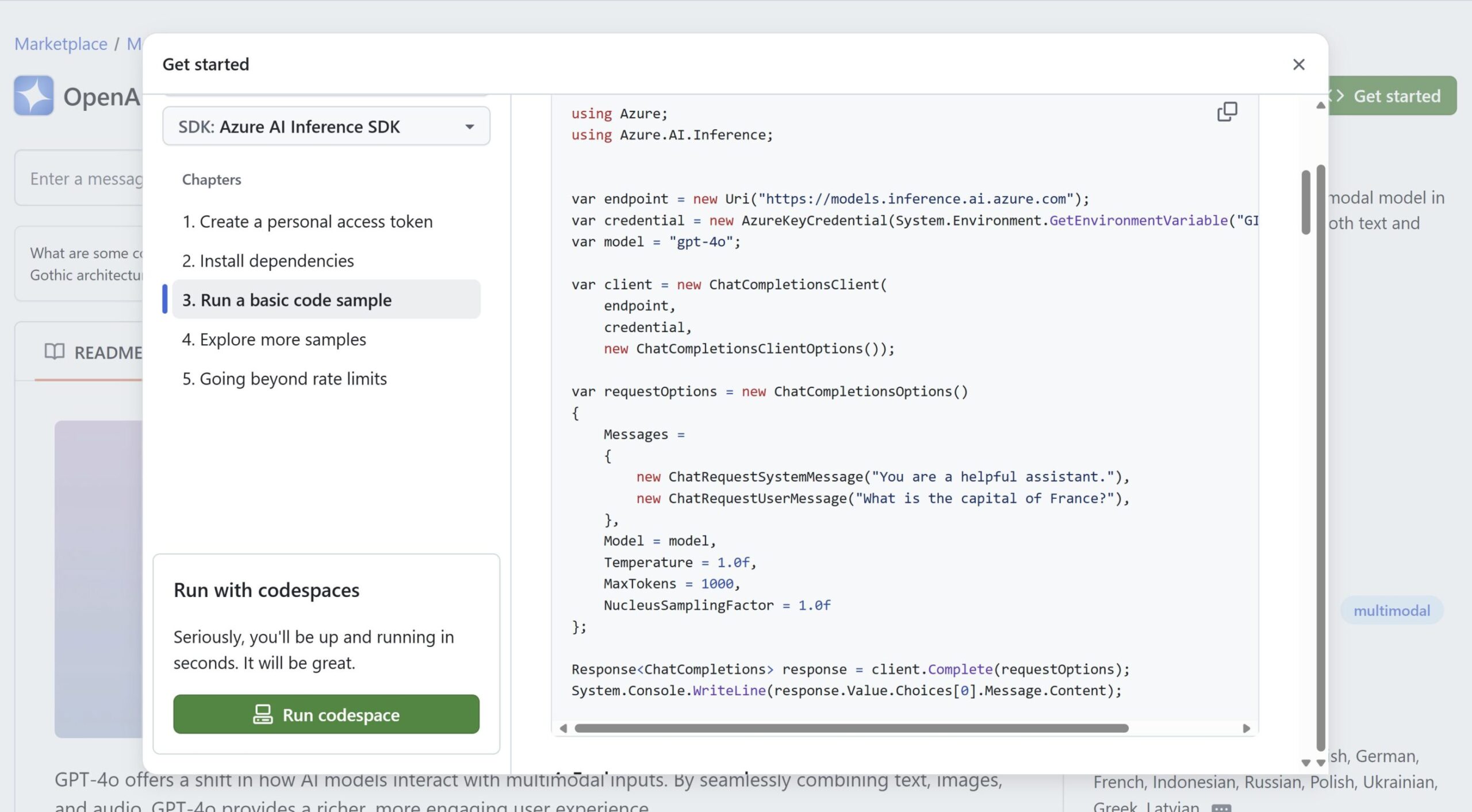The width and height of the screenshot is (1472, 812).
Task: Click the scroll up arrow in dialog
Action: [x=1321, y=106]
